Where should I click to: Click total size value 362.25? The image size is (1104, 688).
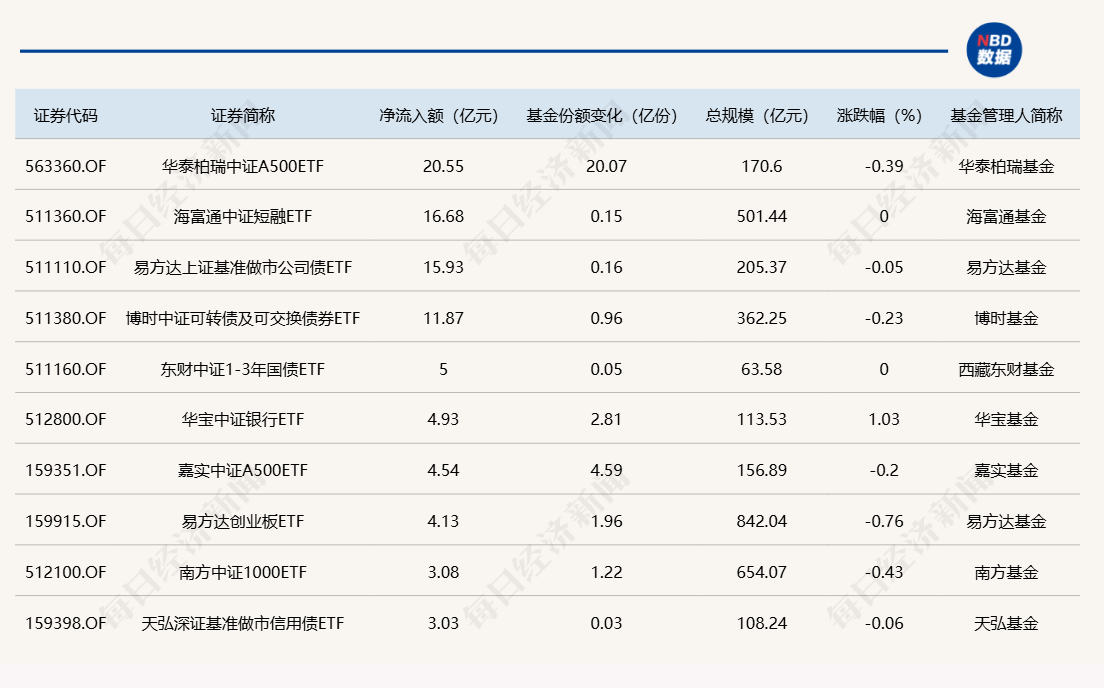pos(762,318)
